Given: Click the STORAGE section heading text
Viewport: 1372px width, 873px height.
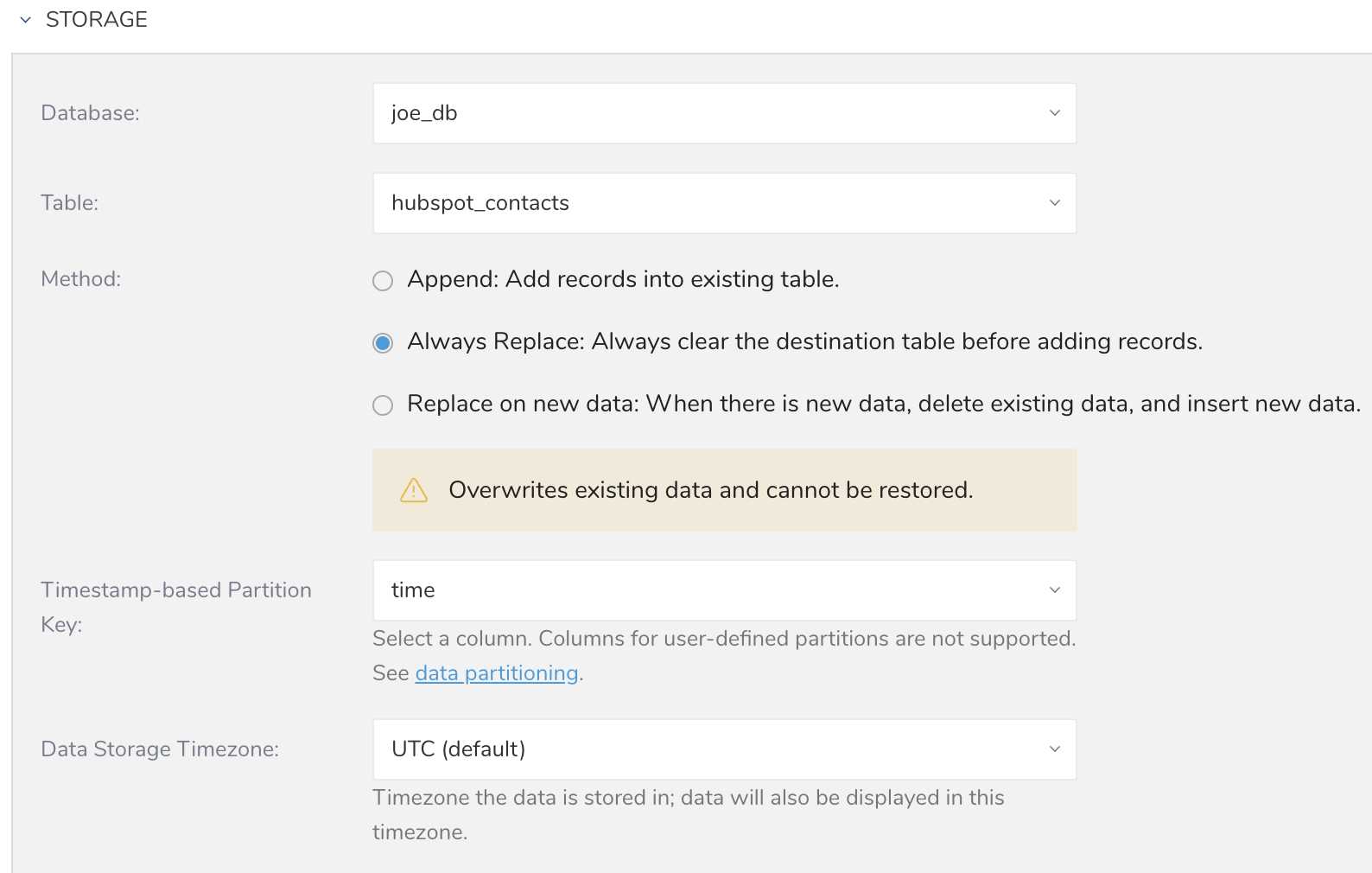Looking at the screenshot, I should point(96,20).
